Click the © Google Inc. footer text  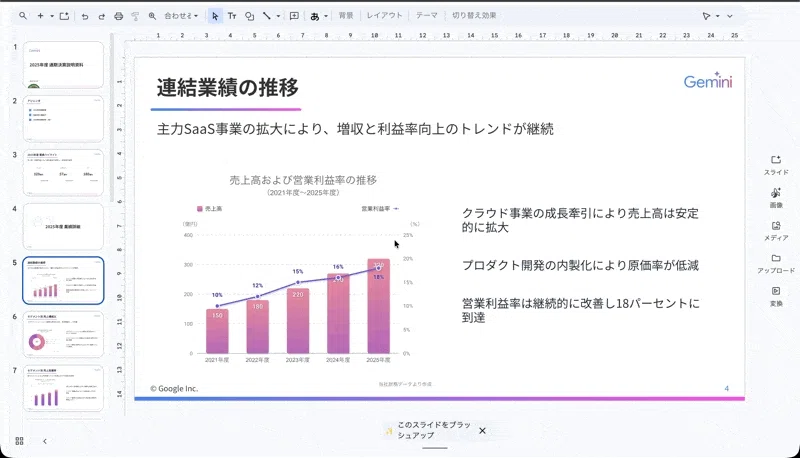[174, 388]
